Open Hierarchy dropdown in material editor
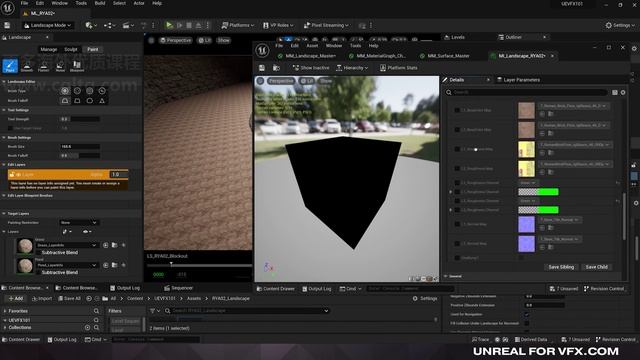 tap(352, 68)
